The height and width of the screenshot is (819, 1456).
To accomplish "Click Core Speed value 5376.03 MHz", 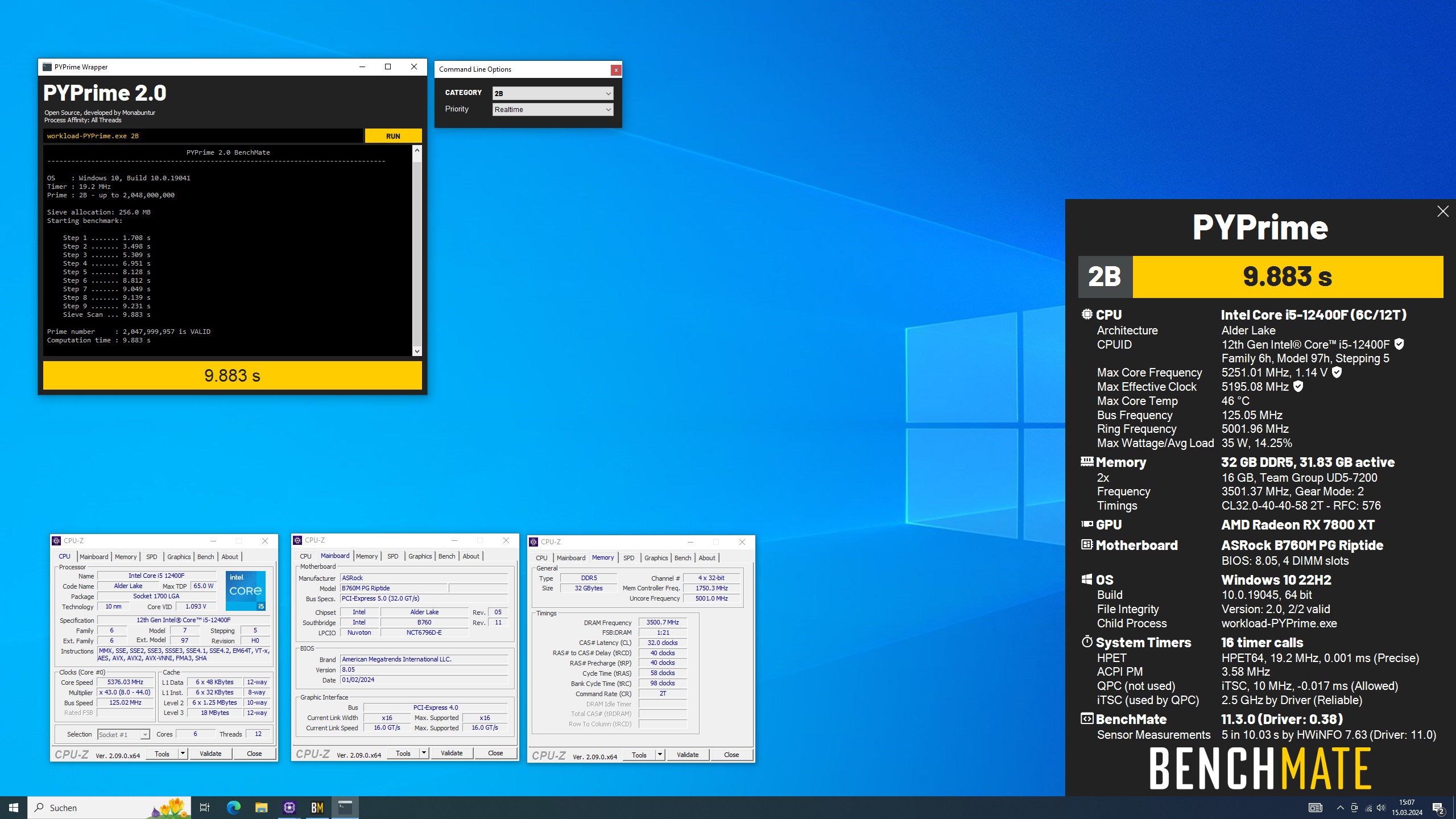I will (x=125, y=682).
